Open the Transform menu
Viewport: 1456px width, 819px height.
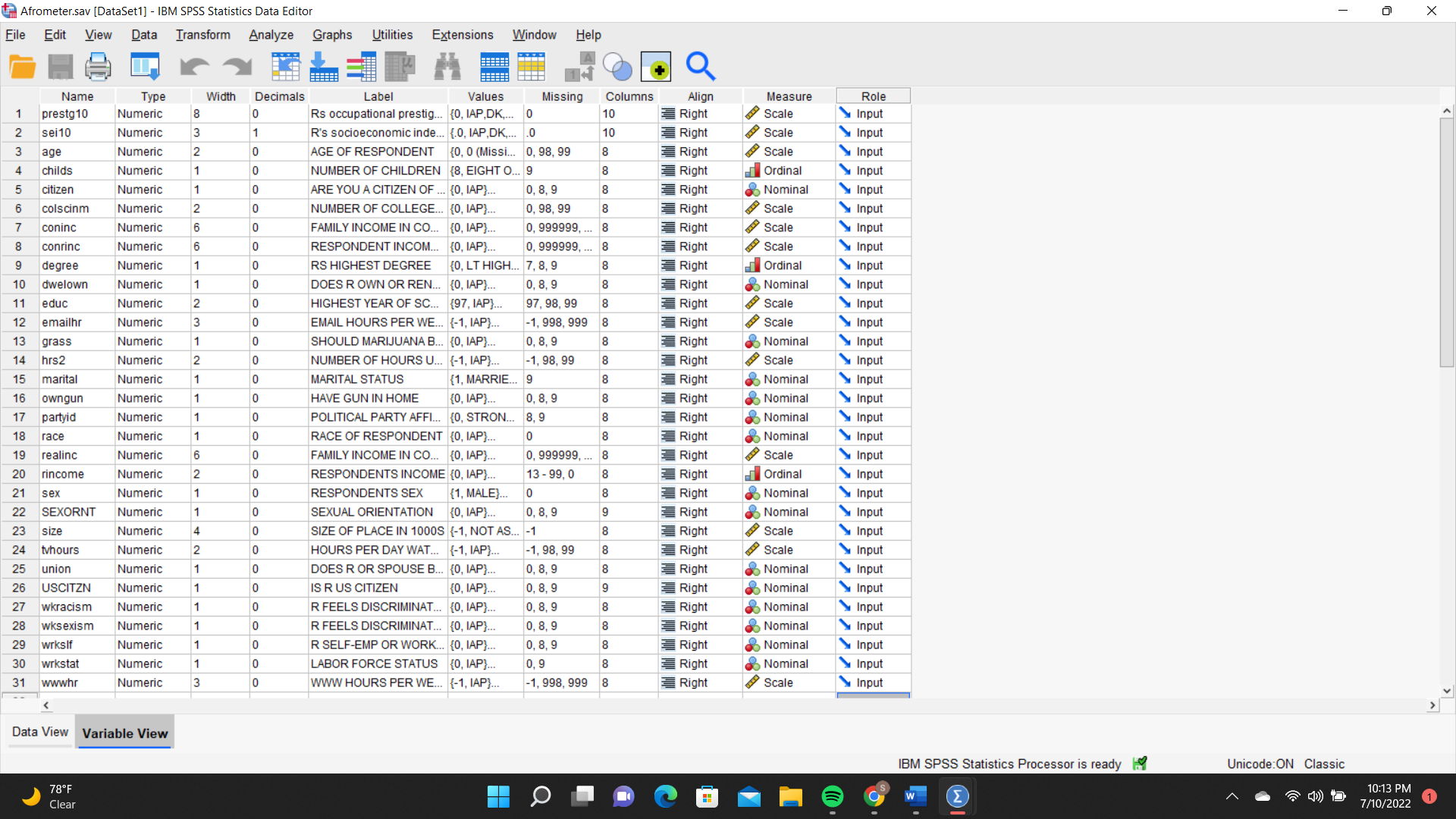pos(202,35)
